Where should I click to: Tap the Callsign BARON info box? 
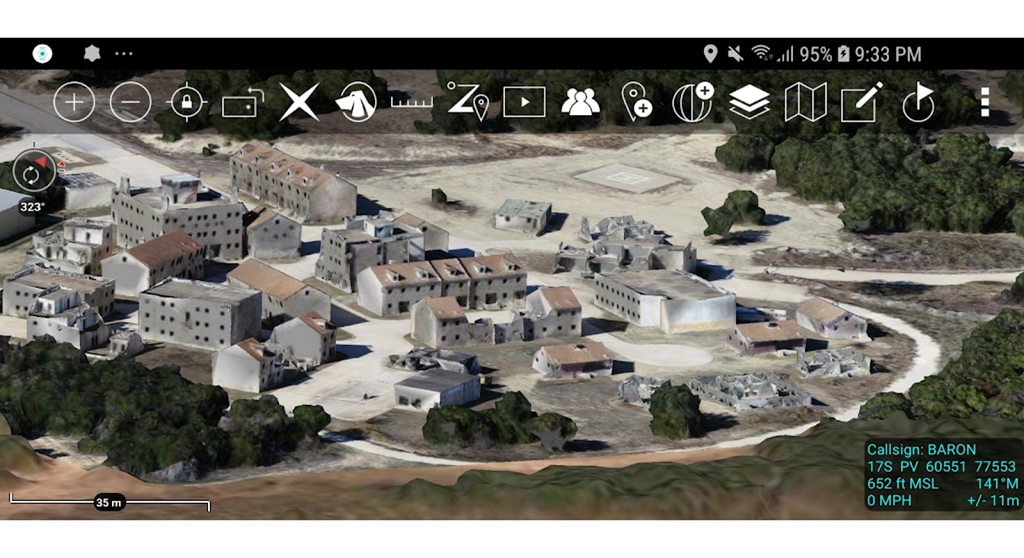coord(942,476)
